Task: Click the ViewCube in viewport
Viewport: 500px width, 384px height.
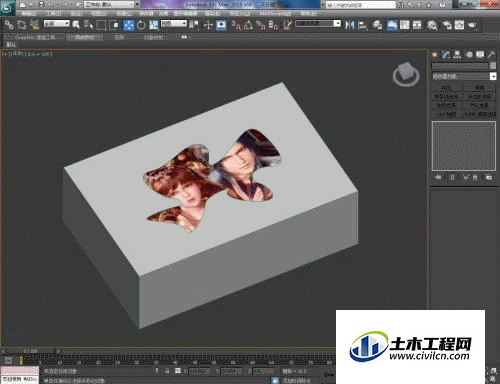Action: click(406, 74)
